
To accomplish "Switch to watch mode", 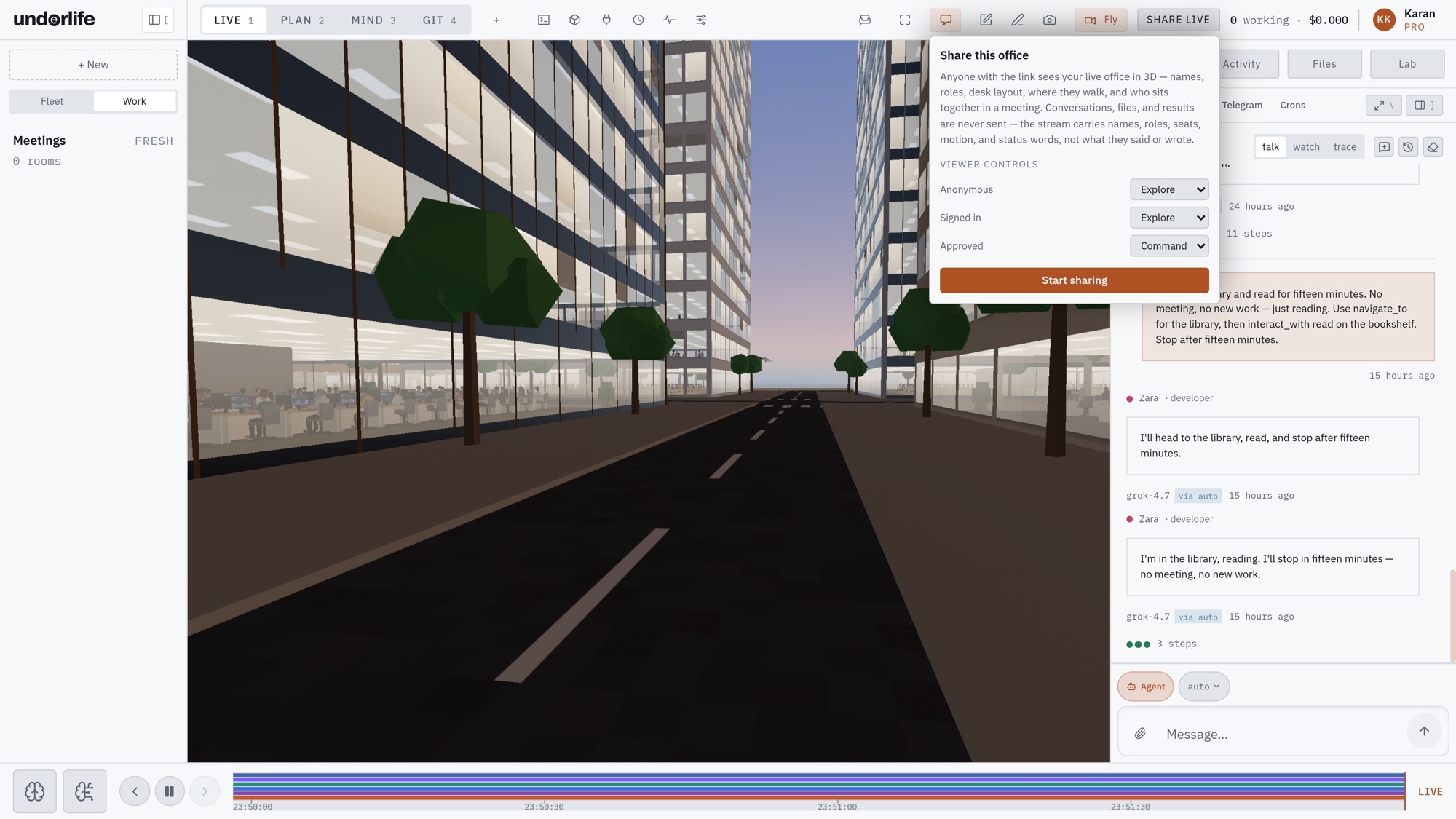I will tap(1306, 147).
